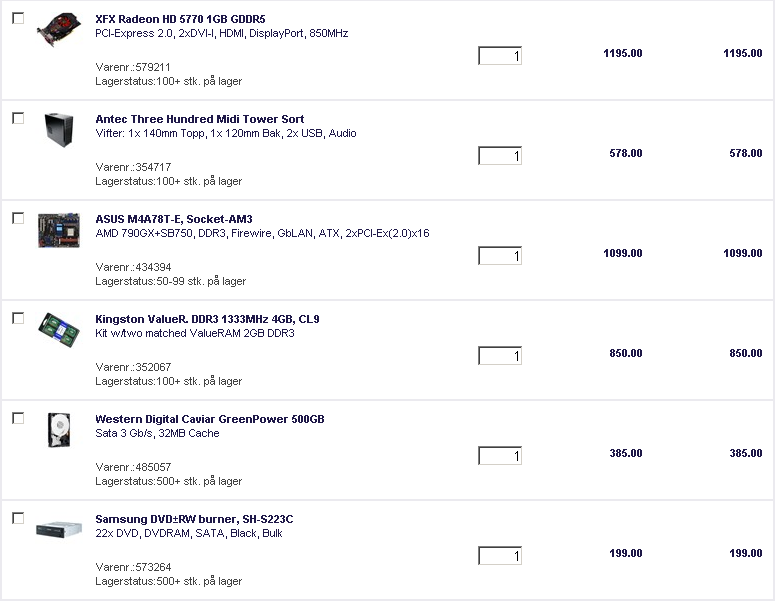The width and height of the screenshot is (775, 601).
Task: Click the Western Digital hard drive image
Action: [x=56, y=429]
